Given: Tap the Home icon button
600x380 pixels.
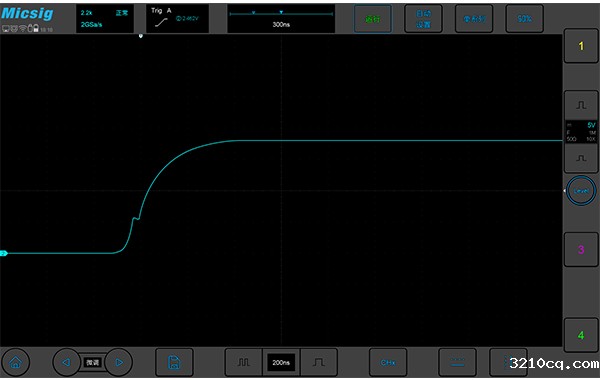Looking at the screenshot, I should pos(15,362).
